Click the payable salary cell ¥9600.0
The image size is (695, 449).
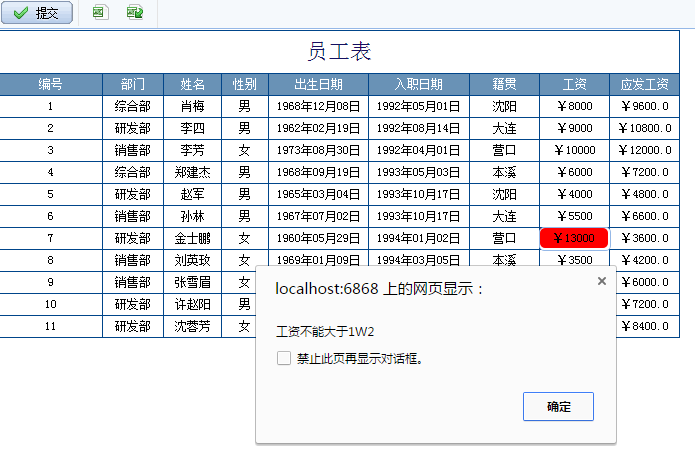tap(644, 106)
